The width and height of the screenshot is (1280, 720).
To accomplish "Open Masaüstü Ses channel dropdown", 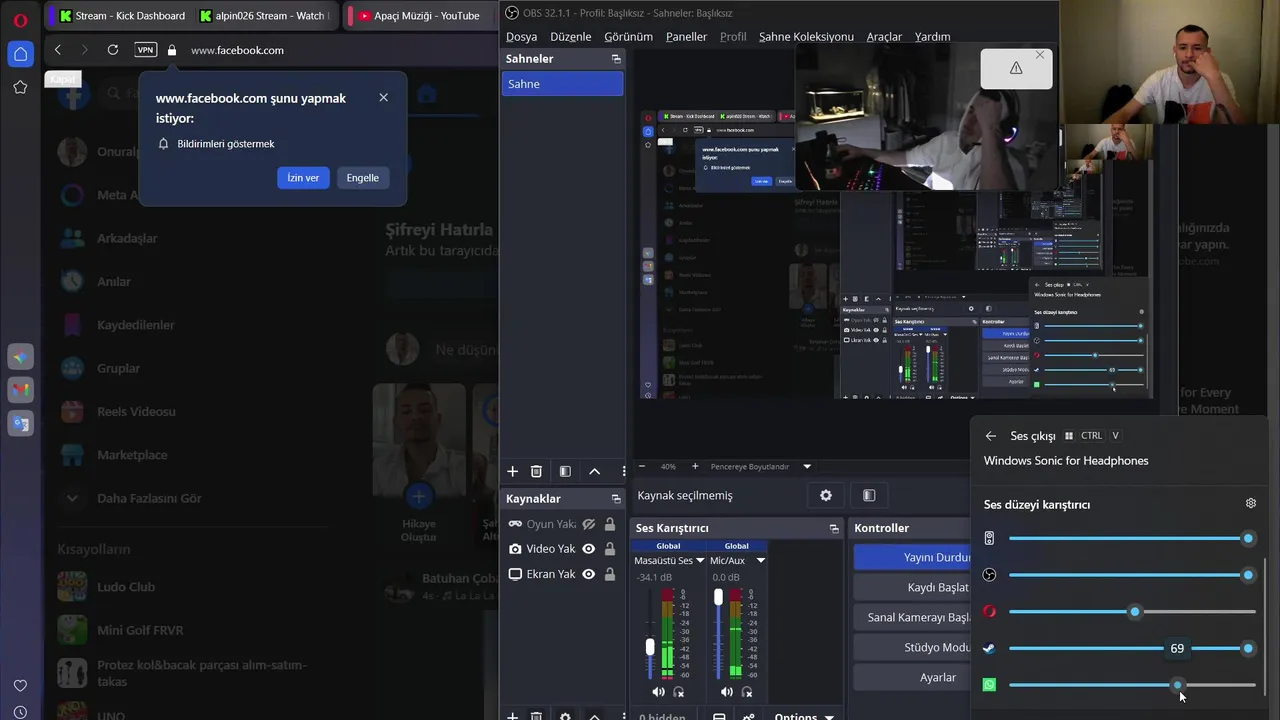I will 700,561.
